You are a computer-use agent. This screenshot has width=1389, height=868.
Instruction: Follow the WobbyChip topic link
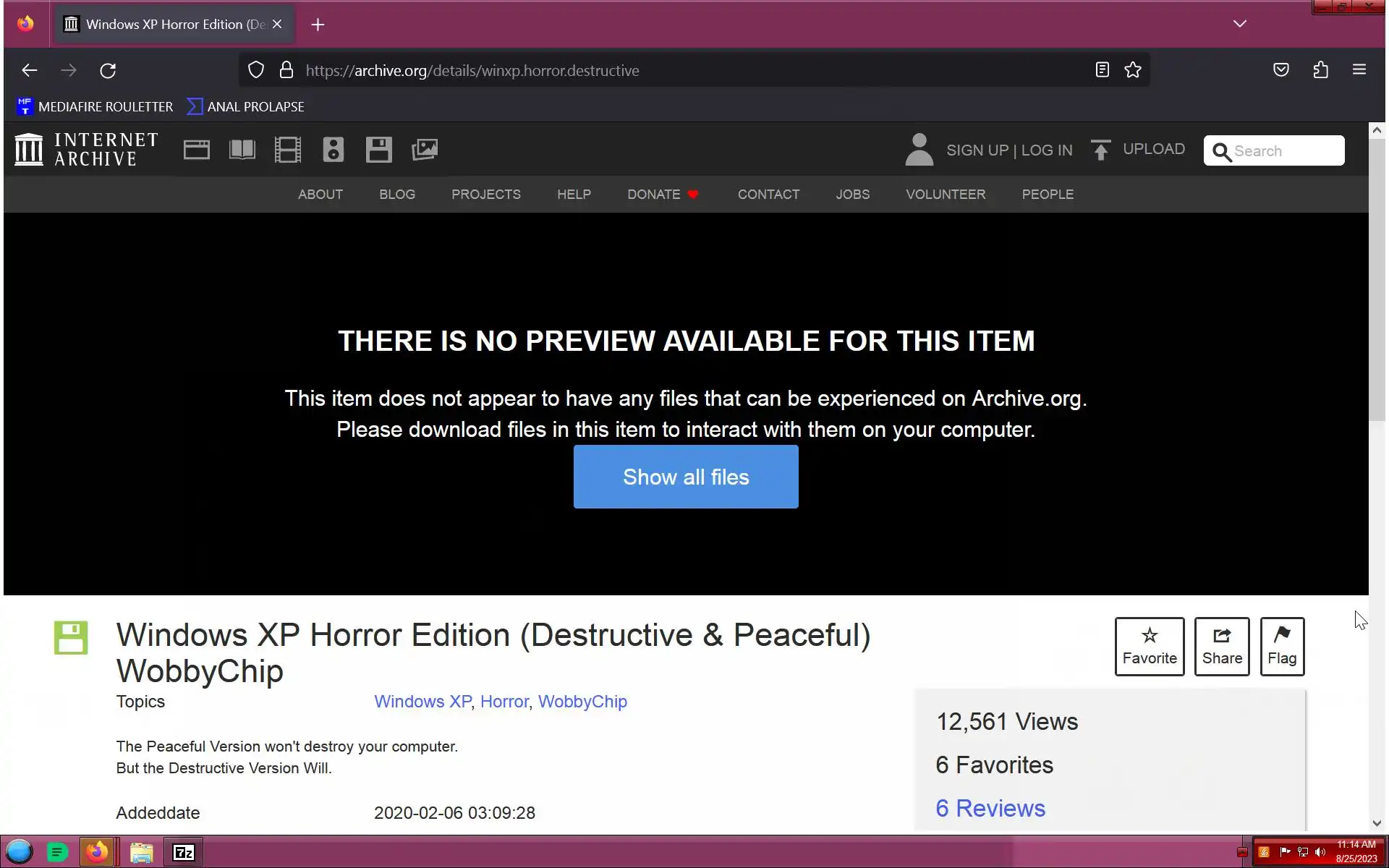click(x=582, y=702)
